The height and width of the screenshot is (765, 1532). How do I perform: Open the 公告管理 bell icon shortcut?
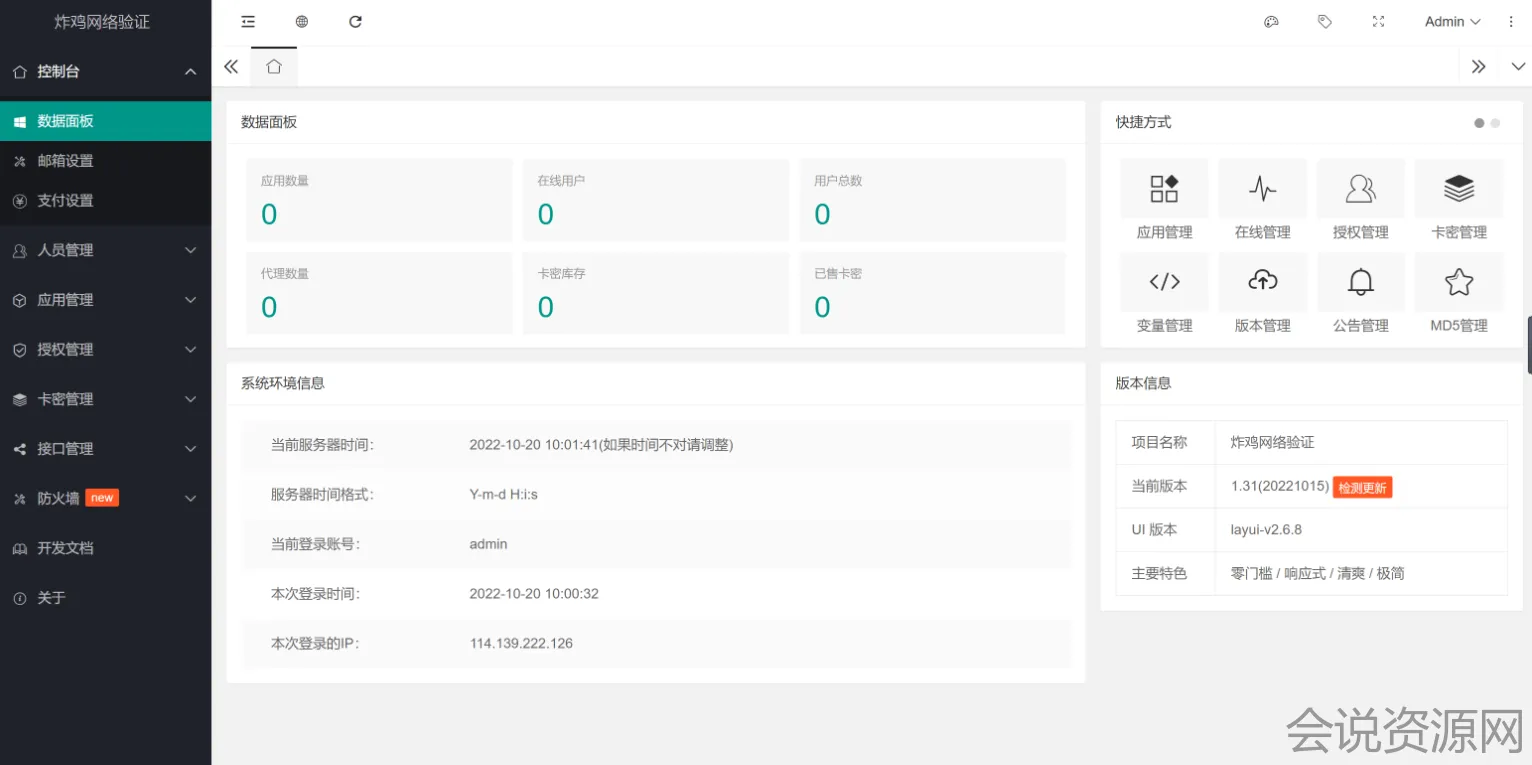click(1360, 282)
